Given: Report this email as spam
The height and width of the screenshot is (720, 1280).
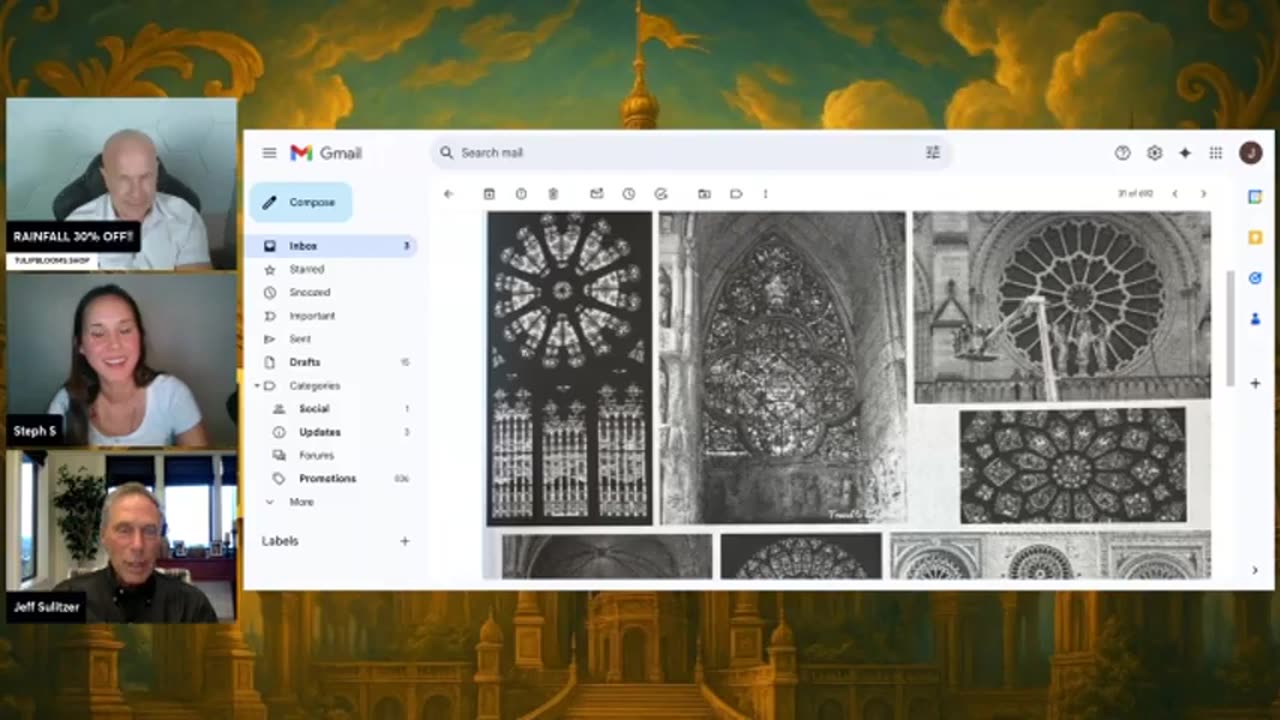Looking at the screenshot, I should 521,194.
